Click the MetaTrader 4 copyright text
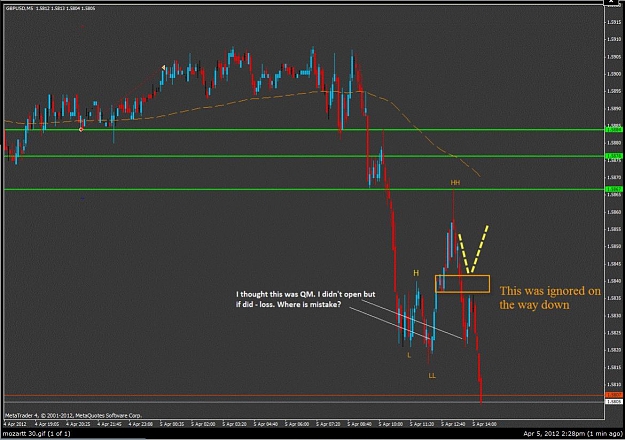Viewport: 625px width, 440px height. tap(73, 415)
